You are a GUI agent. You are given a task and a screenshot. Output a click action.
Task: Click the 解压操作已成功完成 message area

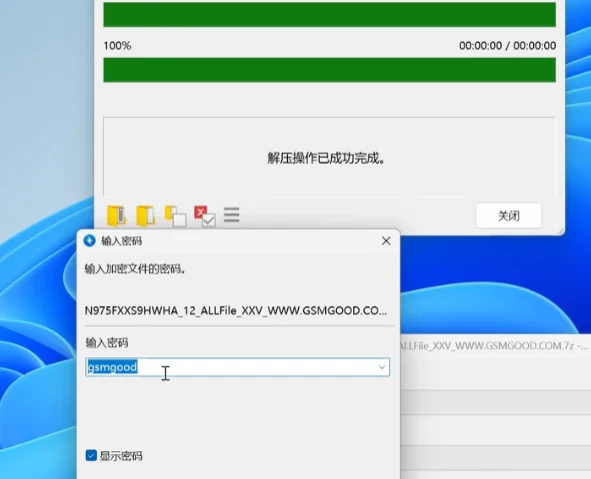coord(329,157)
